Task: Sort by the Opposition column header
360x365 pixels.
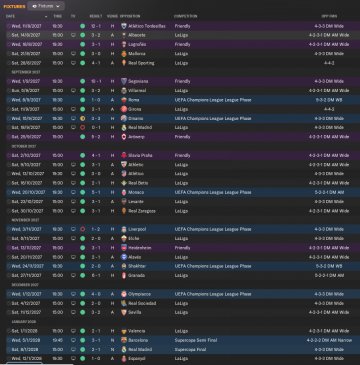Action: tap(130, 16)
